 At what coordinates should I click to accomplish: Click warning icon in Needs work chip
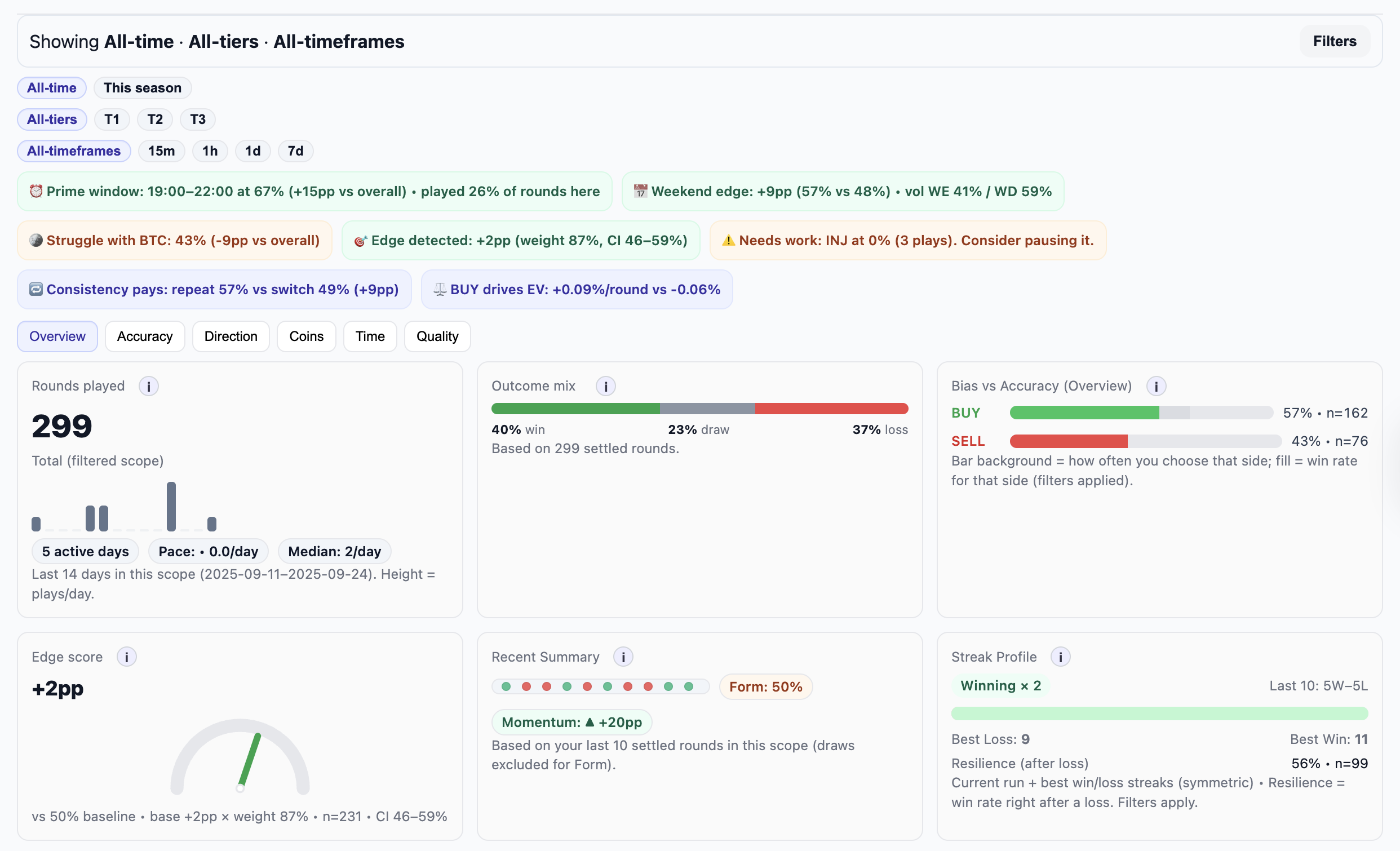coord(728,240)
